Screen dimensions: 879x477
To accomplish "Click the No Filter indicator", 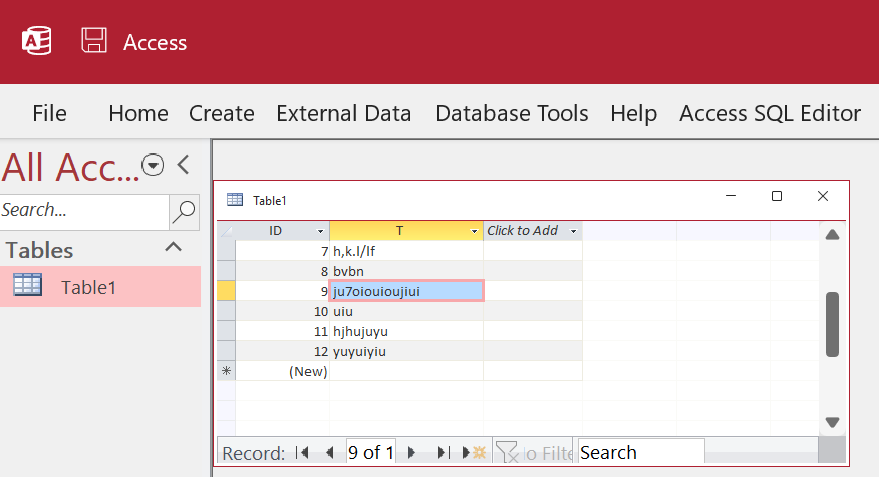I will pos(533,452).
